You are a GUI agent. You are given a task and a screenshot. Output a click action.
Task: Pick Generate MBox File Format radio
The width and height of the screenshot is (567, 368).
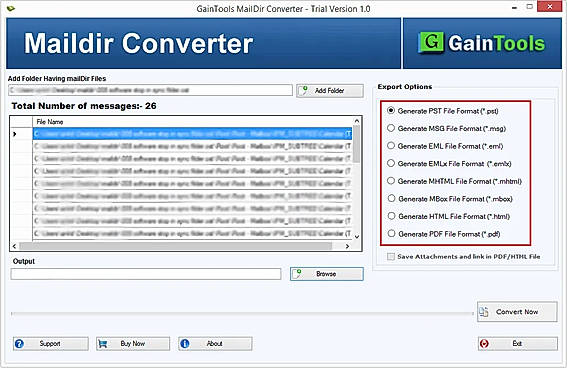[x=391, y=198]
